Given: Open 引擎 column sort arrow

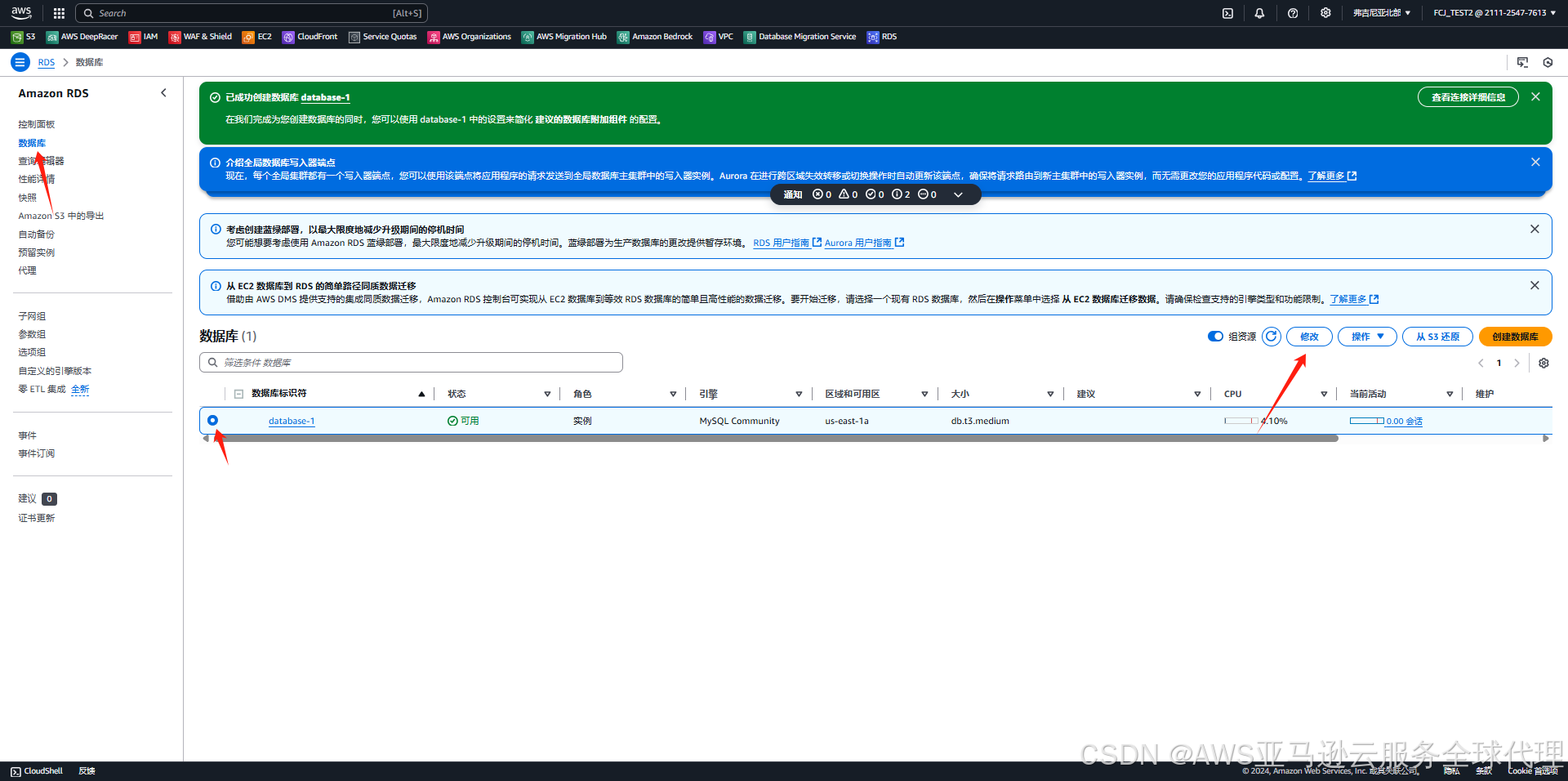Looking at the screenshot, I should coord(799,394).
